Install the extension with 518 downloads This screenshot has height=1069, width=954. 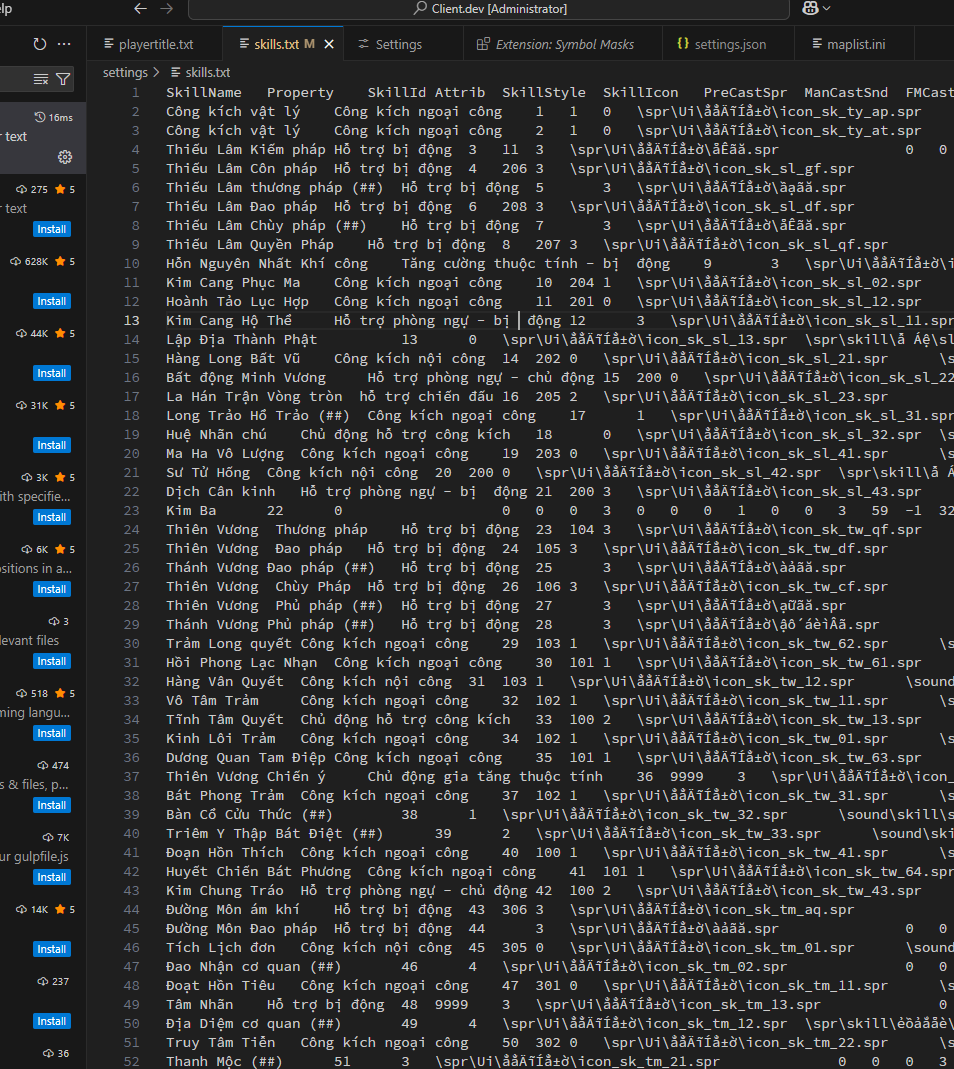pyautogui.click(x=52, y=733)
